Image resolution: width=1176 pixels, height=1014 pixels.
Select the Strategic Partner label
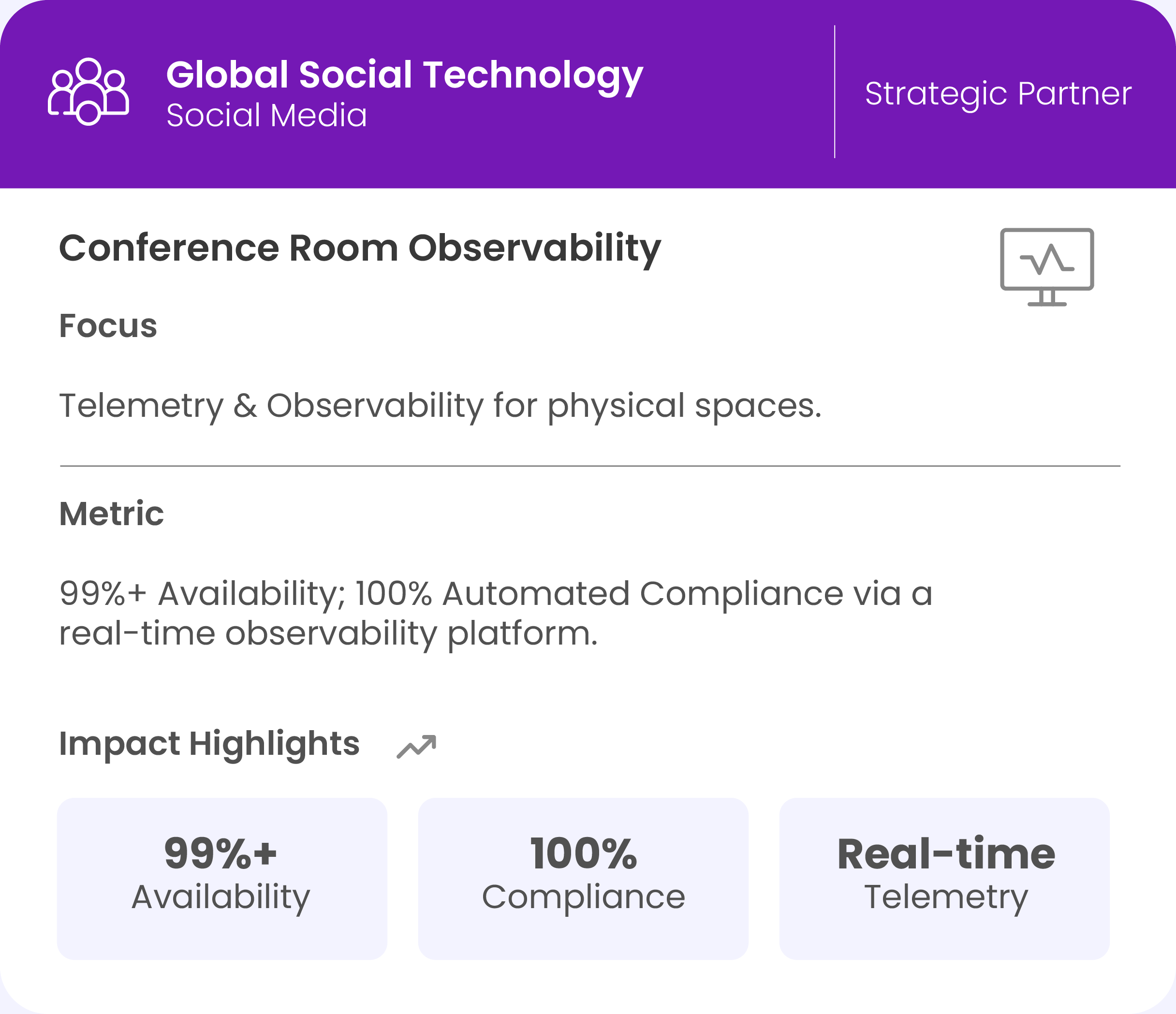(998, 94)
